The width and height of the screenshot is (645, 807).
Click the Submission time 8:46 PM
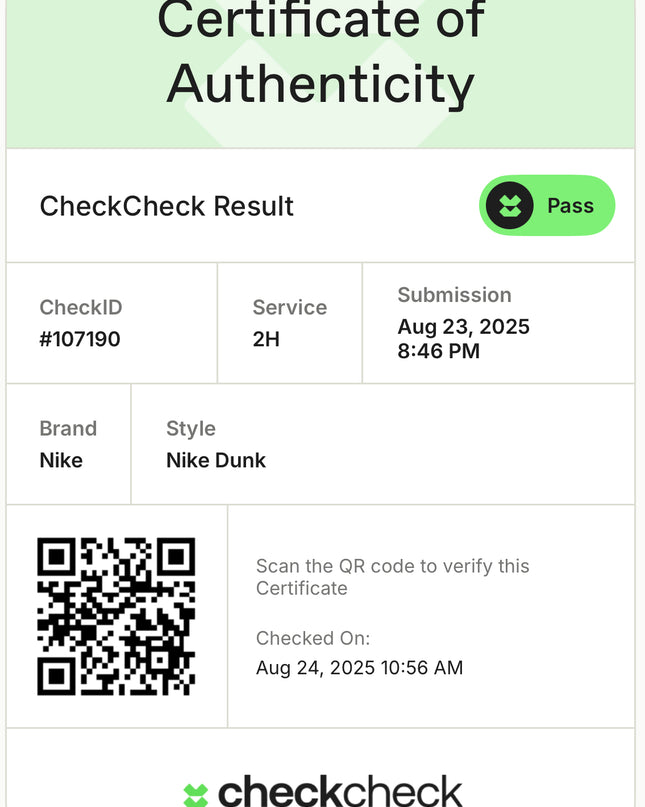tap(439, 351)
